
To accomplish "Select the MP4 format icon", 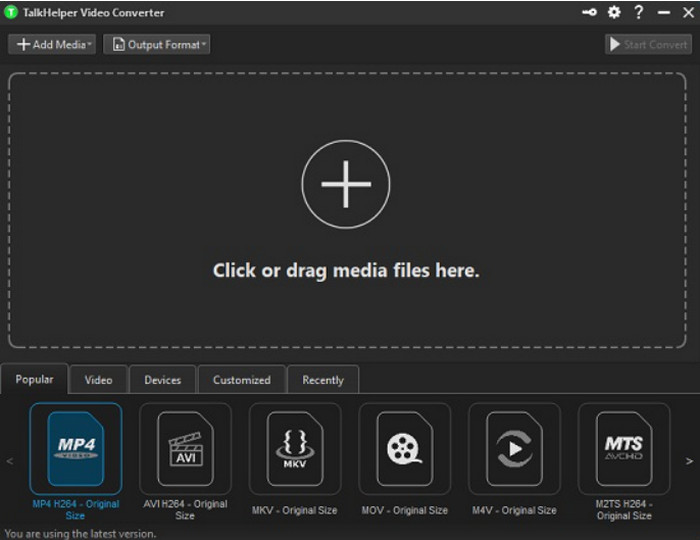I will [76, 449].
